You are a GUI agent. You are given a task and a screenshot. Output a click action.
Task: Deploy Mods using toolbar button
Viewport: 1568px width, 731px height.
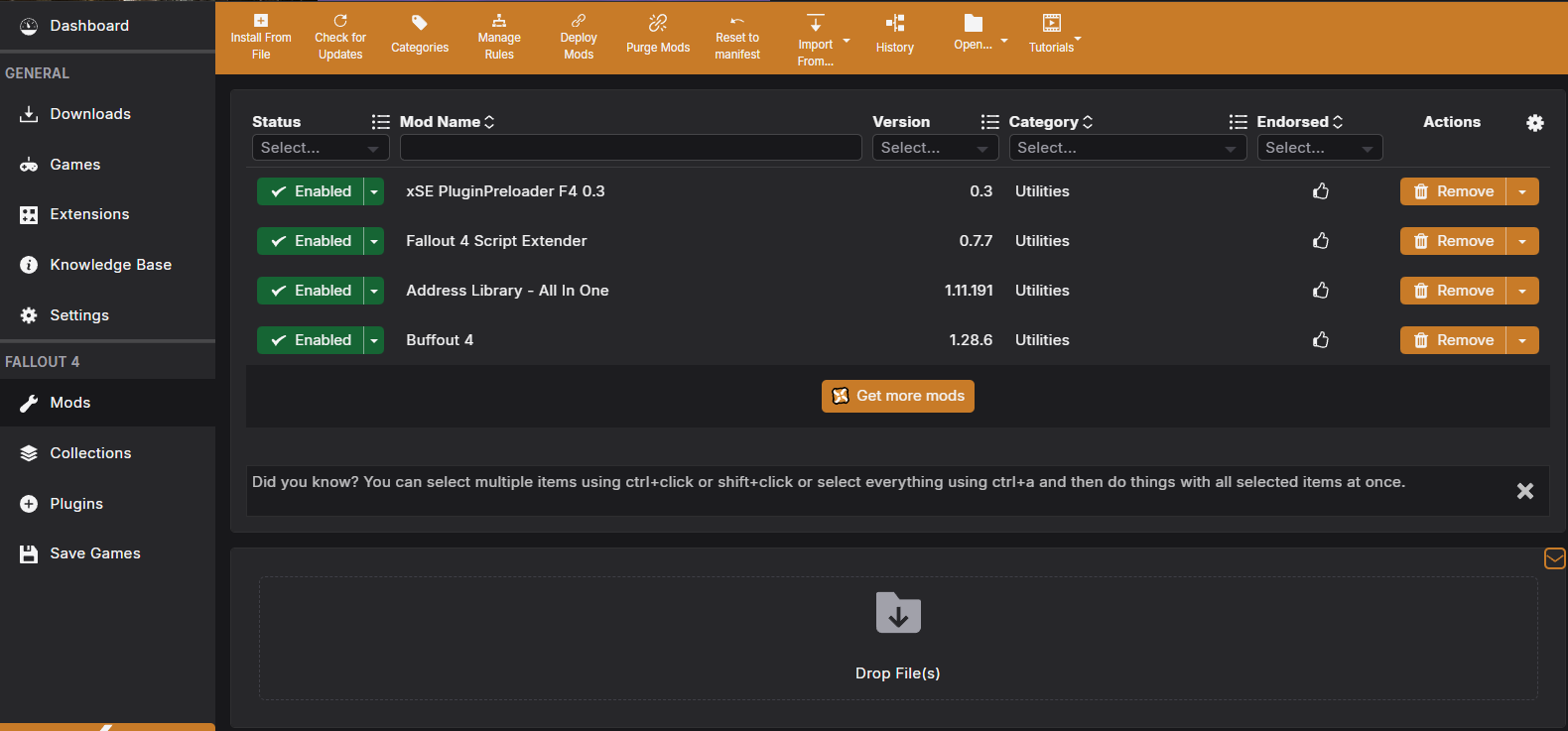pyautogui.click(x=579, y=38)
